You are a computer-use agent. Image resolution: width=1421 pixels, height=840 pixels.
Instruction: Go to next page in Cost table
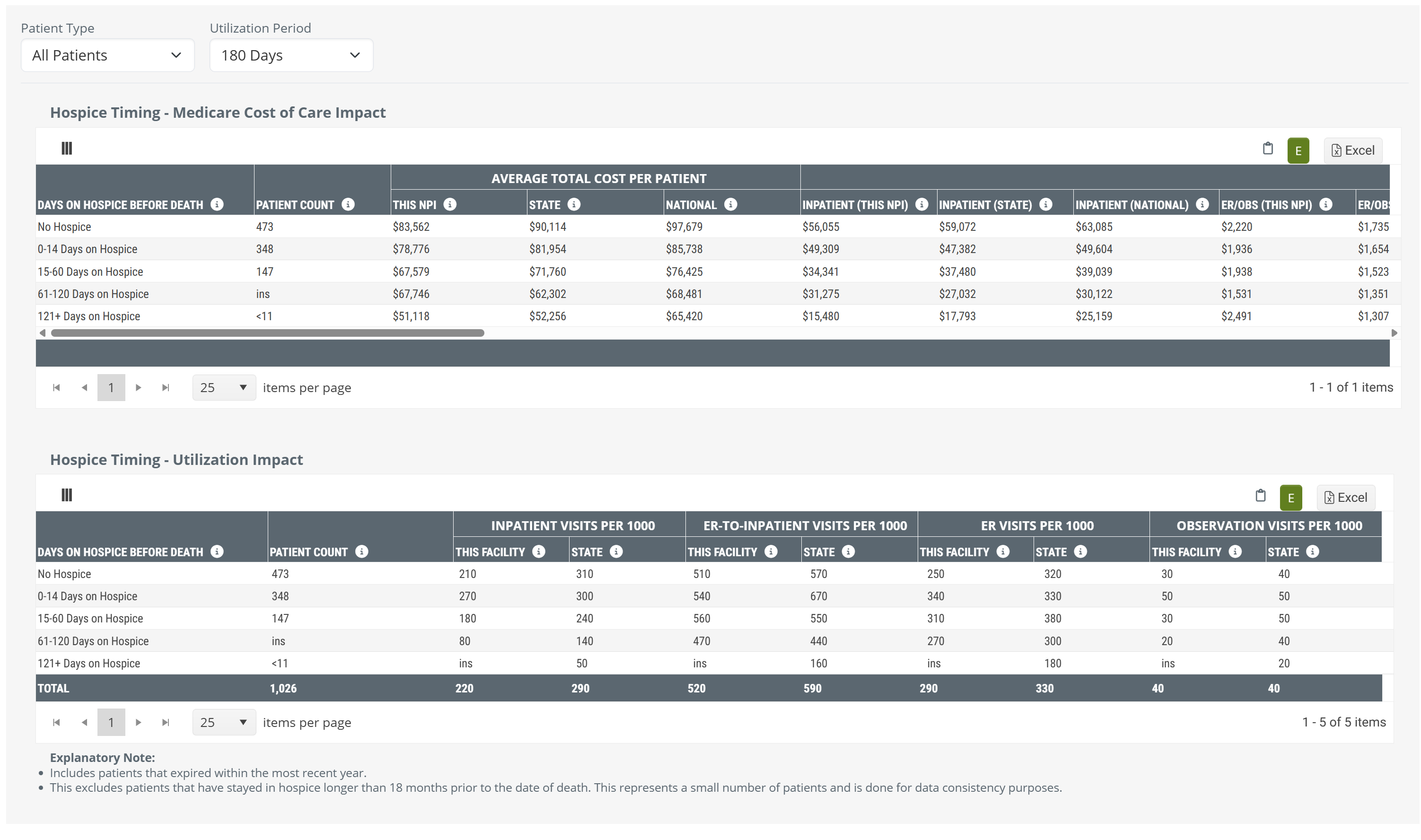click(138, 388)
